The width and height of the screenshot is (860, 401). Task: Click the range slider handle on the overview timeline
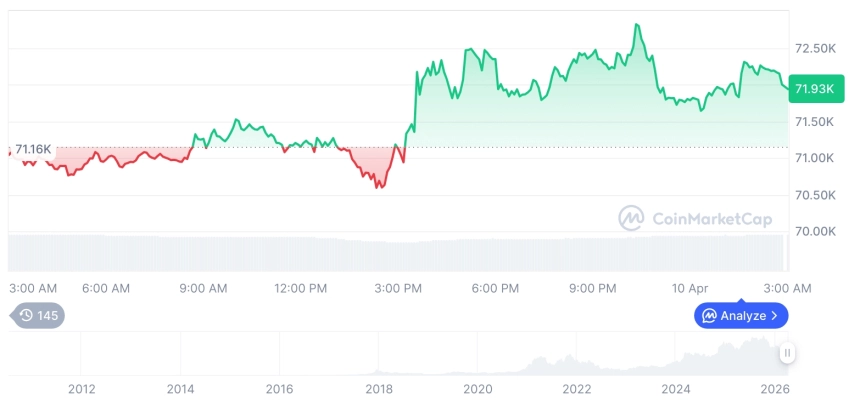[x=788, y=353]
